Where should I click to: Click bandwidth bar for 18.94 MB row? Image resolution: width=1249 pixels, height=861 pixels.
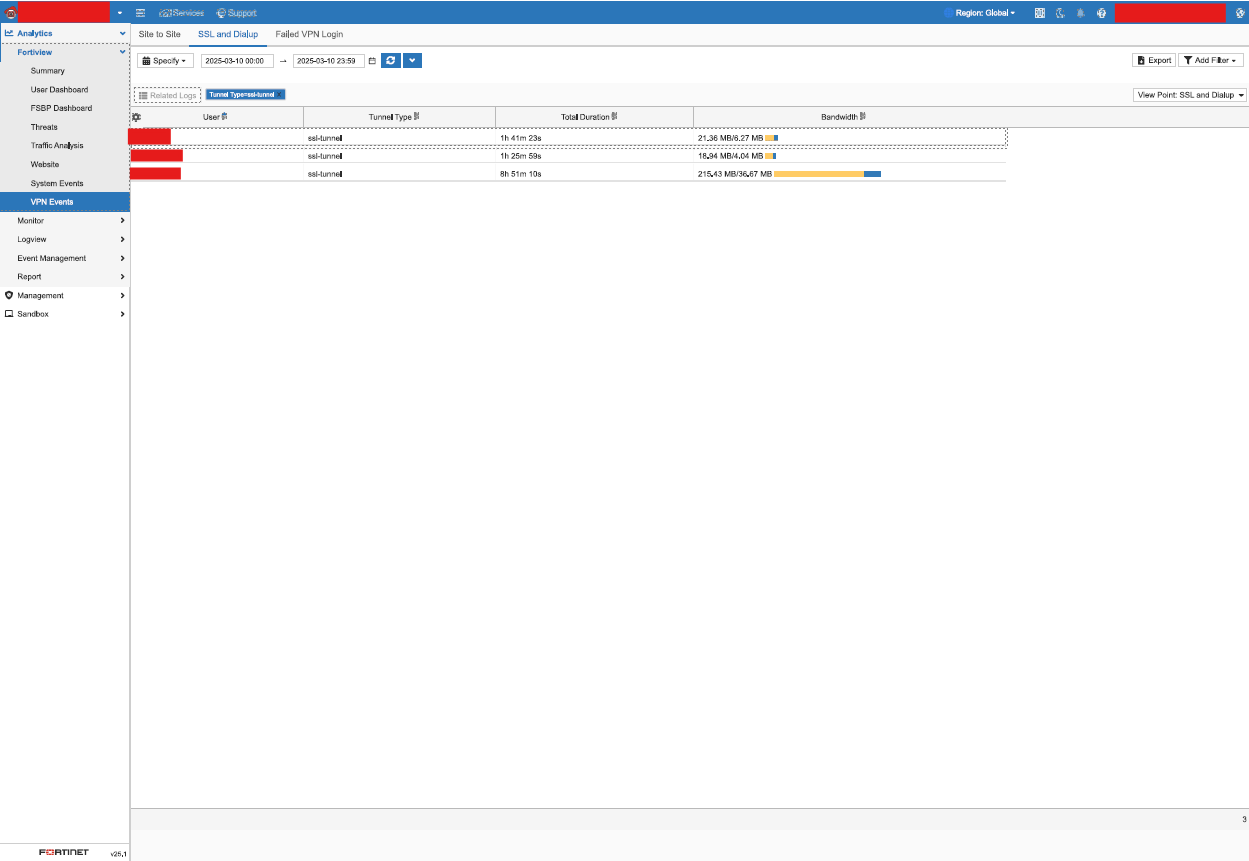(x=770, y=156)
